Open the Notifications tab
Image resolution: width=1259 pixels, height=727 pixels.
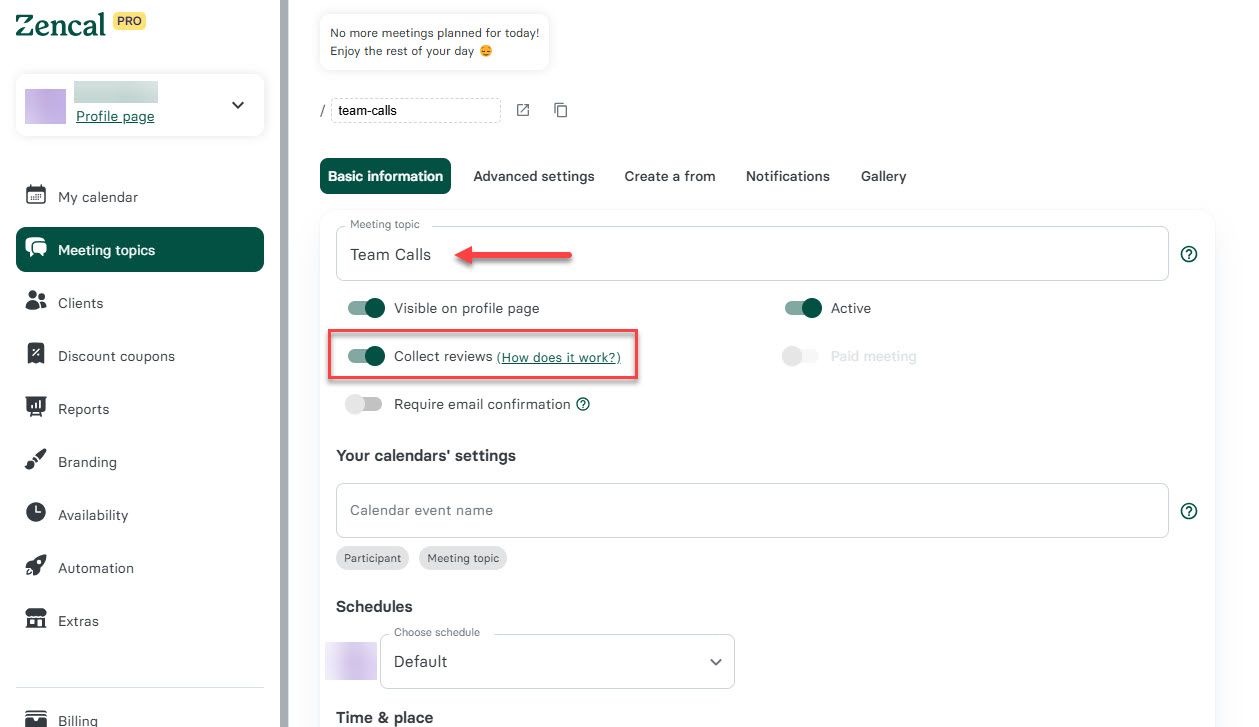pos(788,176)
